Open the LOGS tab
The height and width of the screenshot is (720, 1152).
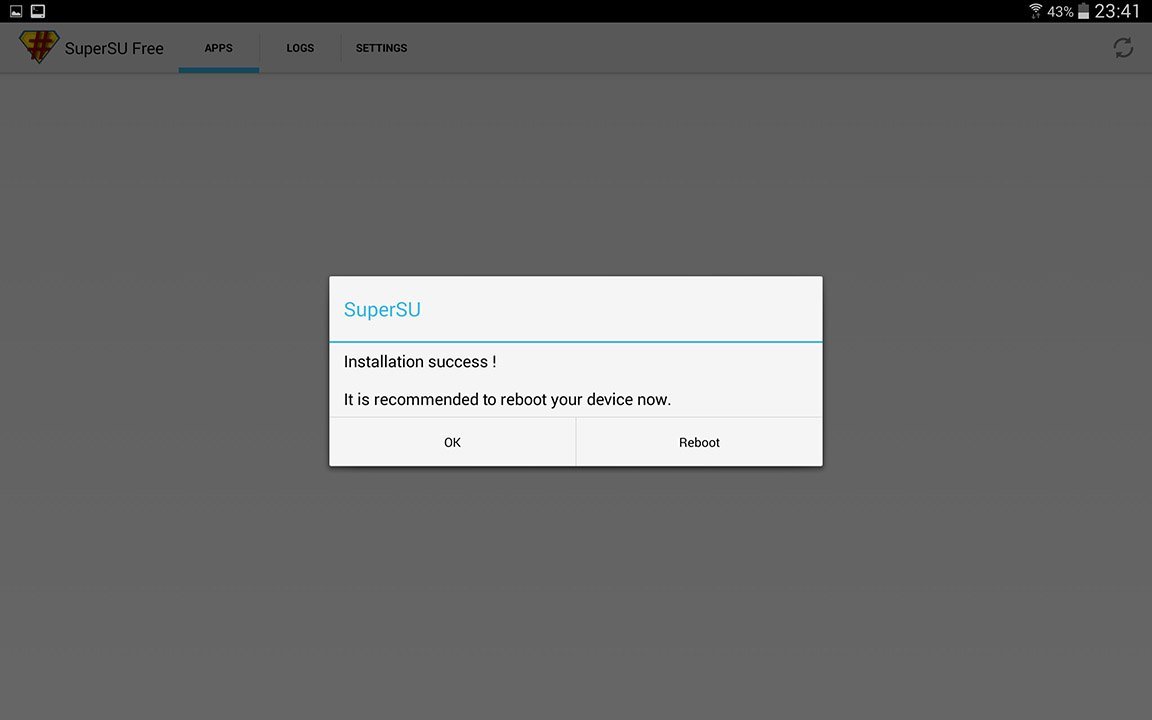click(299, 47)
